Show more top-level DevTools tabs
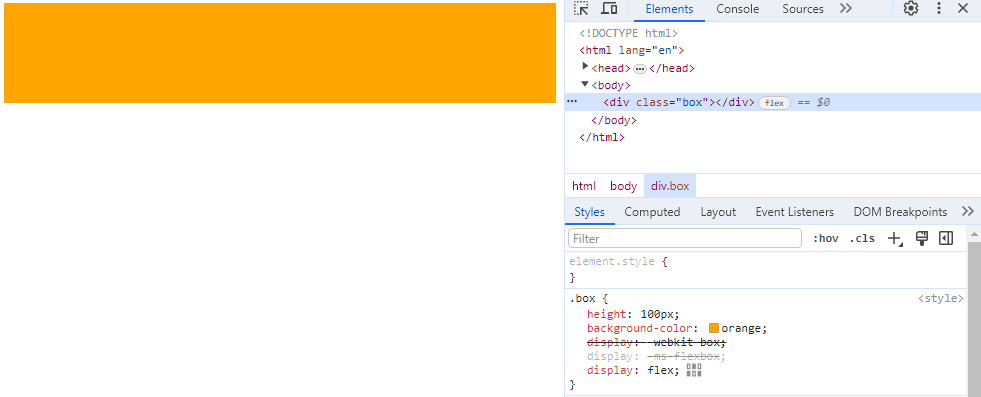Viewport: 981px width, 397px height. [x=845, y=9]
